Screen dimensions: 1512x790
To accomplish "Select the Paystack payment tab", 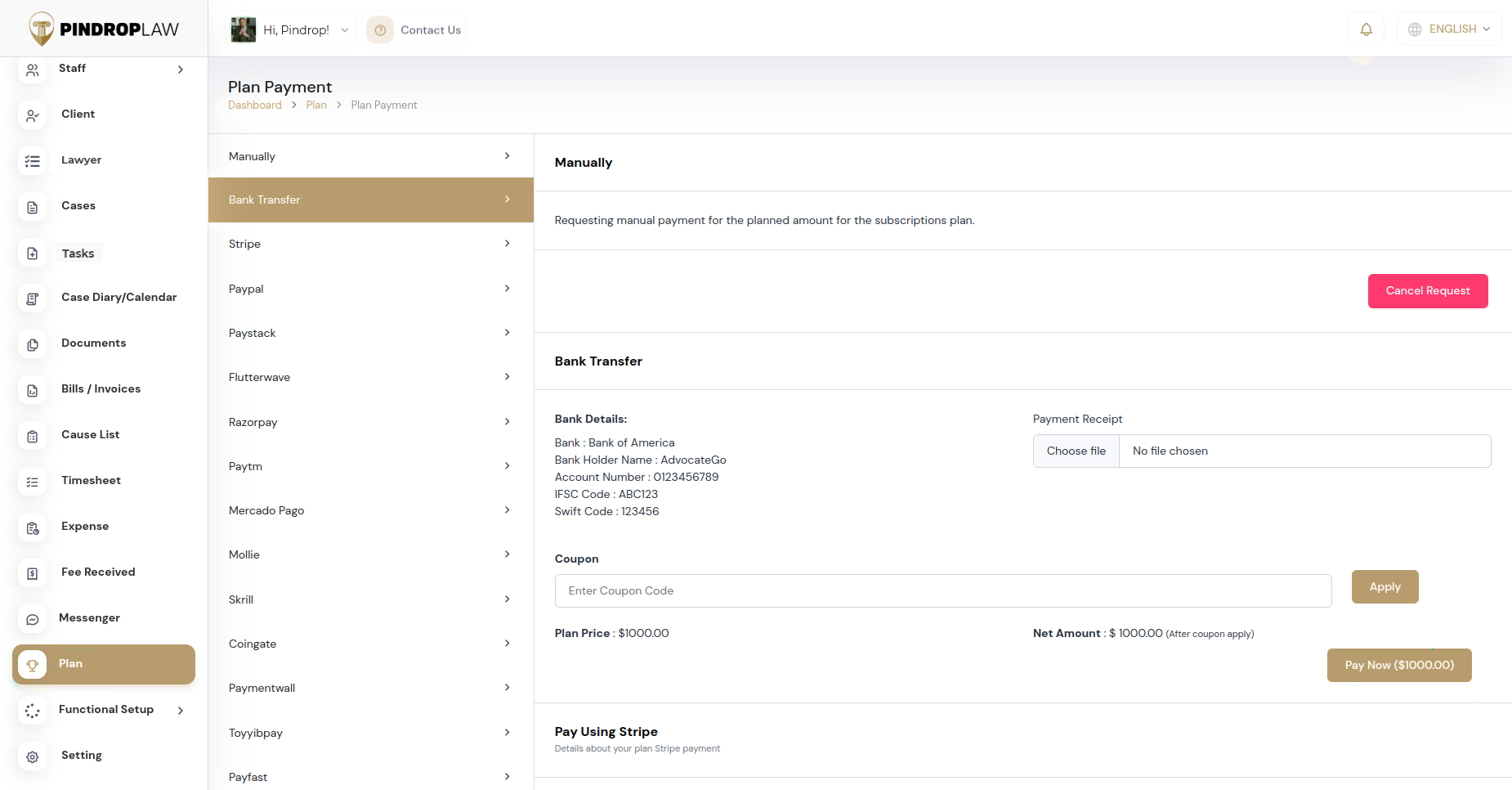I will pos(371,333).
